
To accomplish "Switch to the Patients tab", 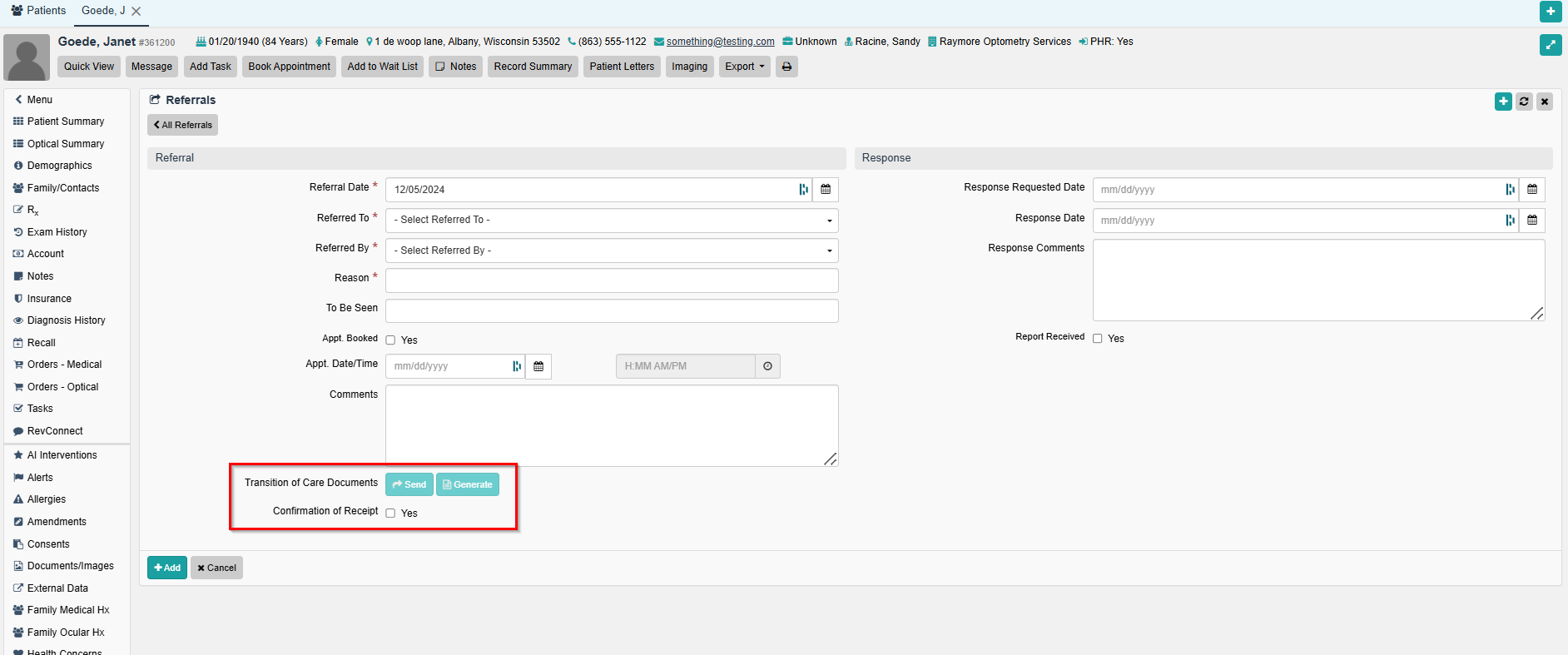I will pyautogui.click(x=38, y=11).
